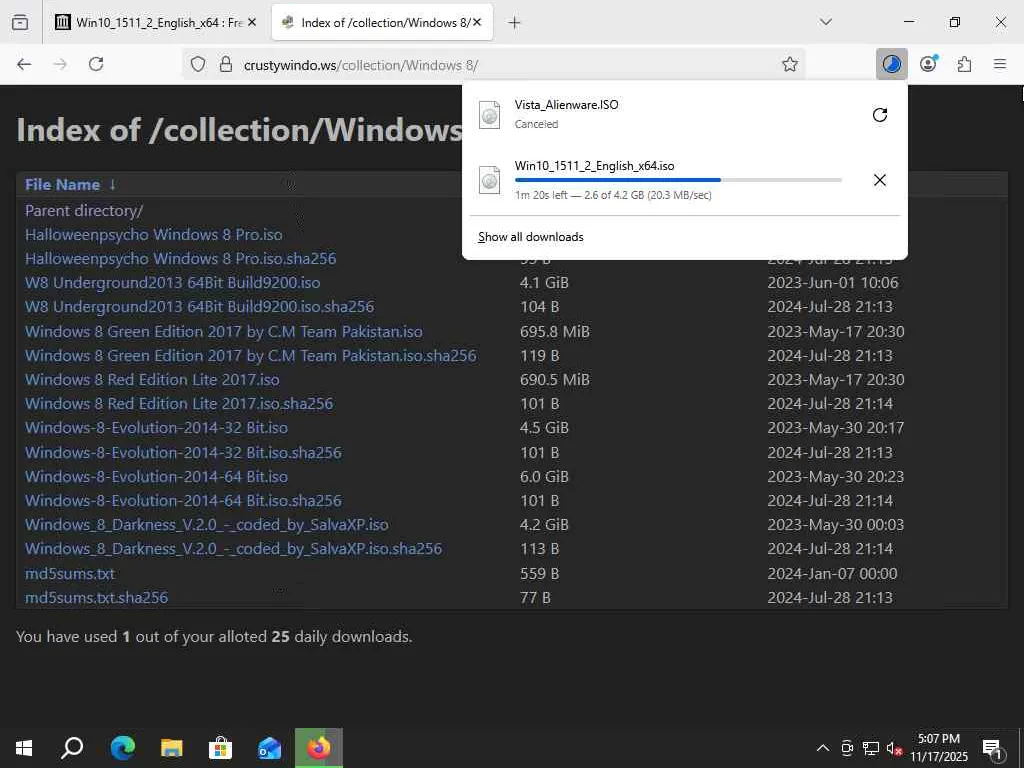
Task: Open the notification center icon
Action: pyautogui.click(x=993, y=750)
